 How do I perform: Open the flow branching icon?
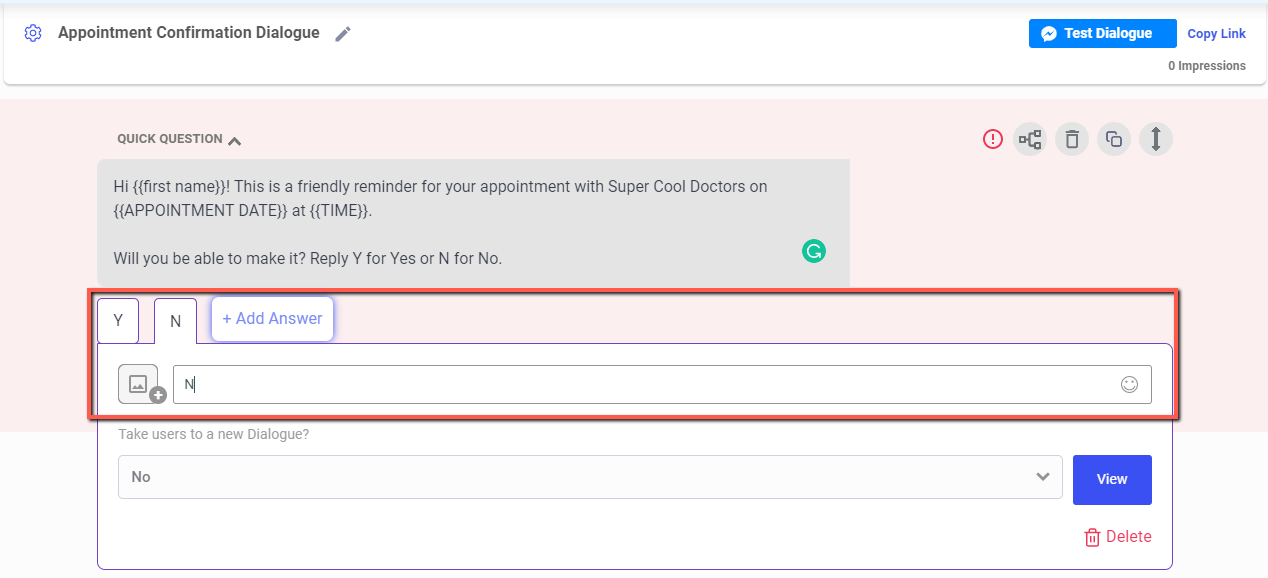(1030, 139)
